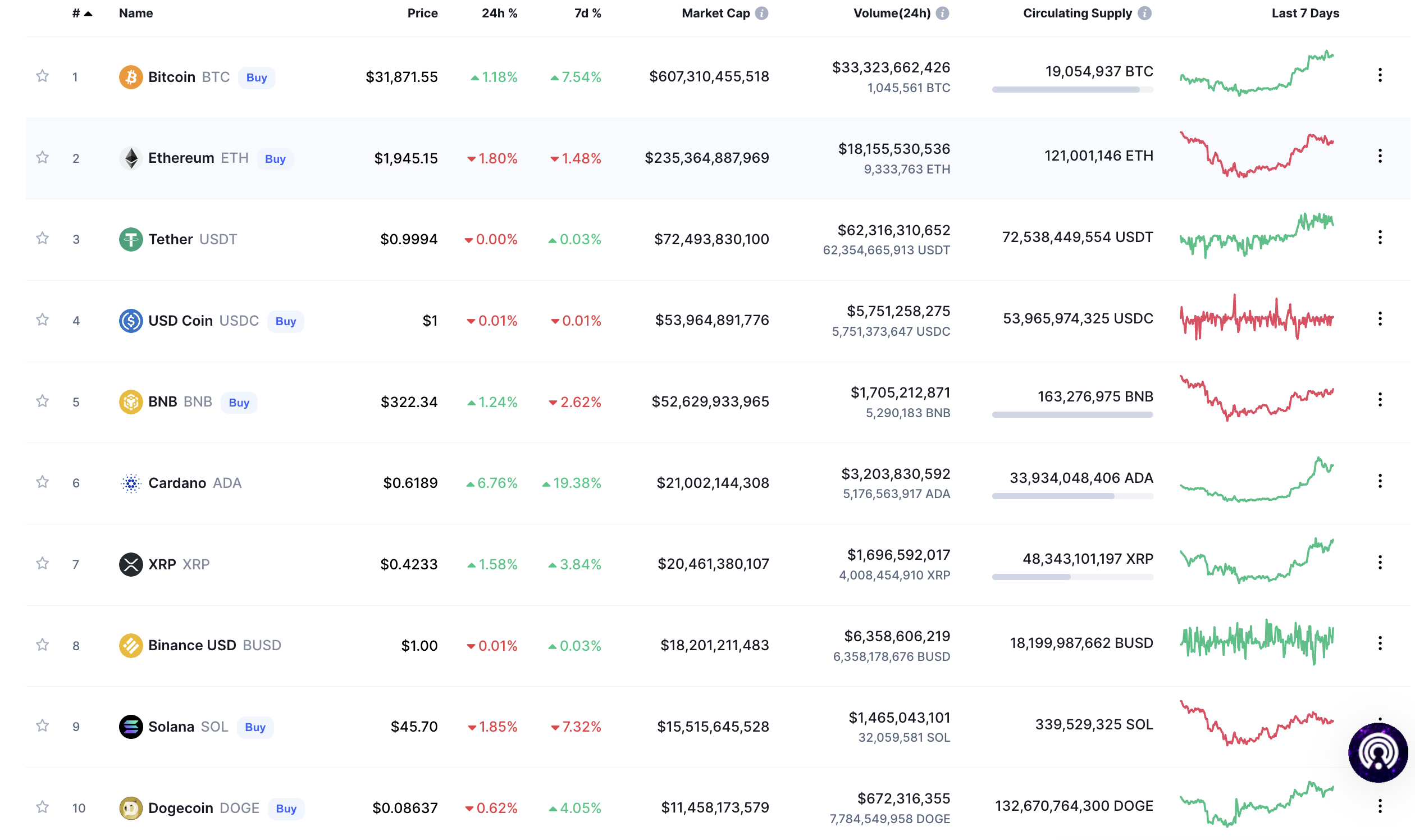Sort by the 24h % column header
1415x840 pixels.
coord(499,13)
